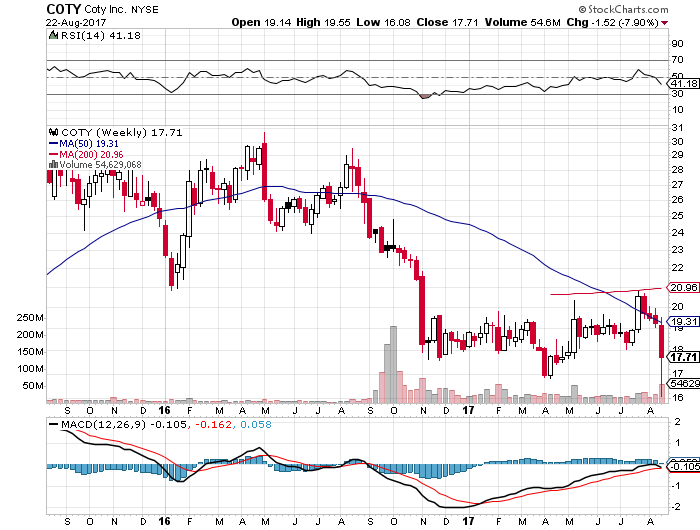This screenshot has height=530, width=700.
Task: Click the RSI mountain icon in legend
Action: [x=54, y=35]
